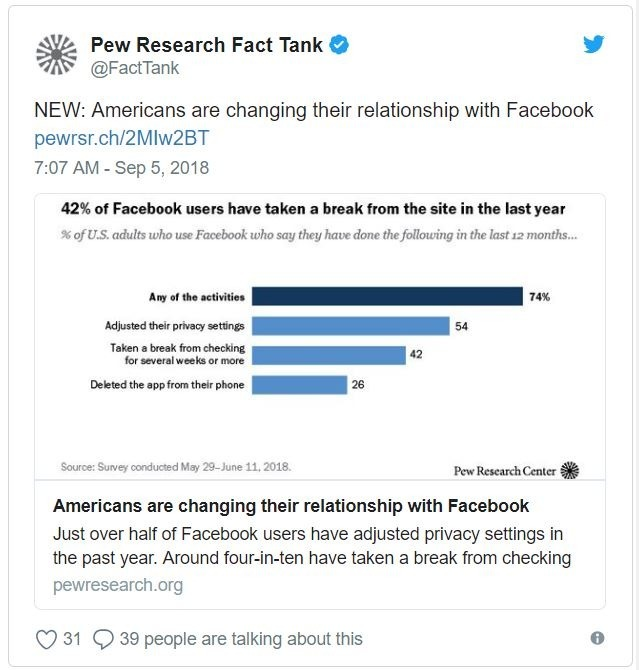The height and width of the screenshot is (670, 639).
Task: Click the Pew Research Center chart logo
Action: click(x=516, y=470)
